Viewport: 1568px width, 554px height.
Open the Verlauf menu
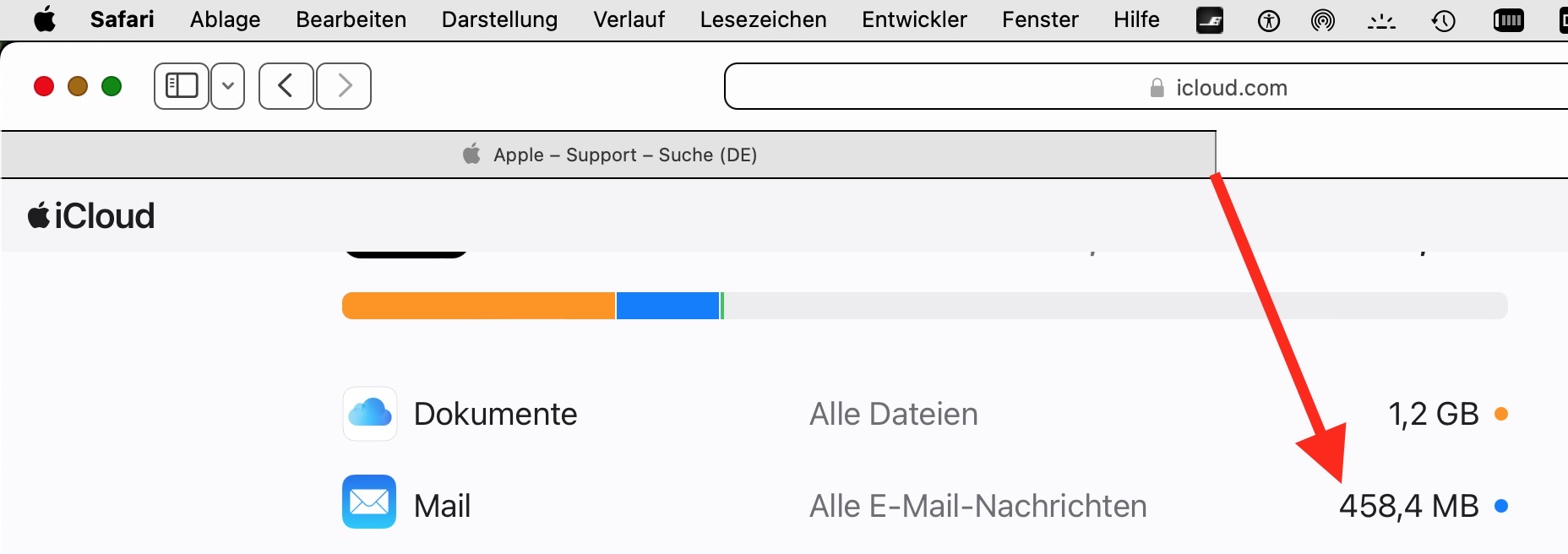[x=629, y=19]
